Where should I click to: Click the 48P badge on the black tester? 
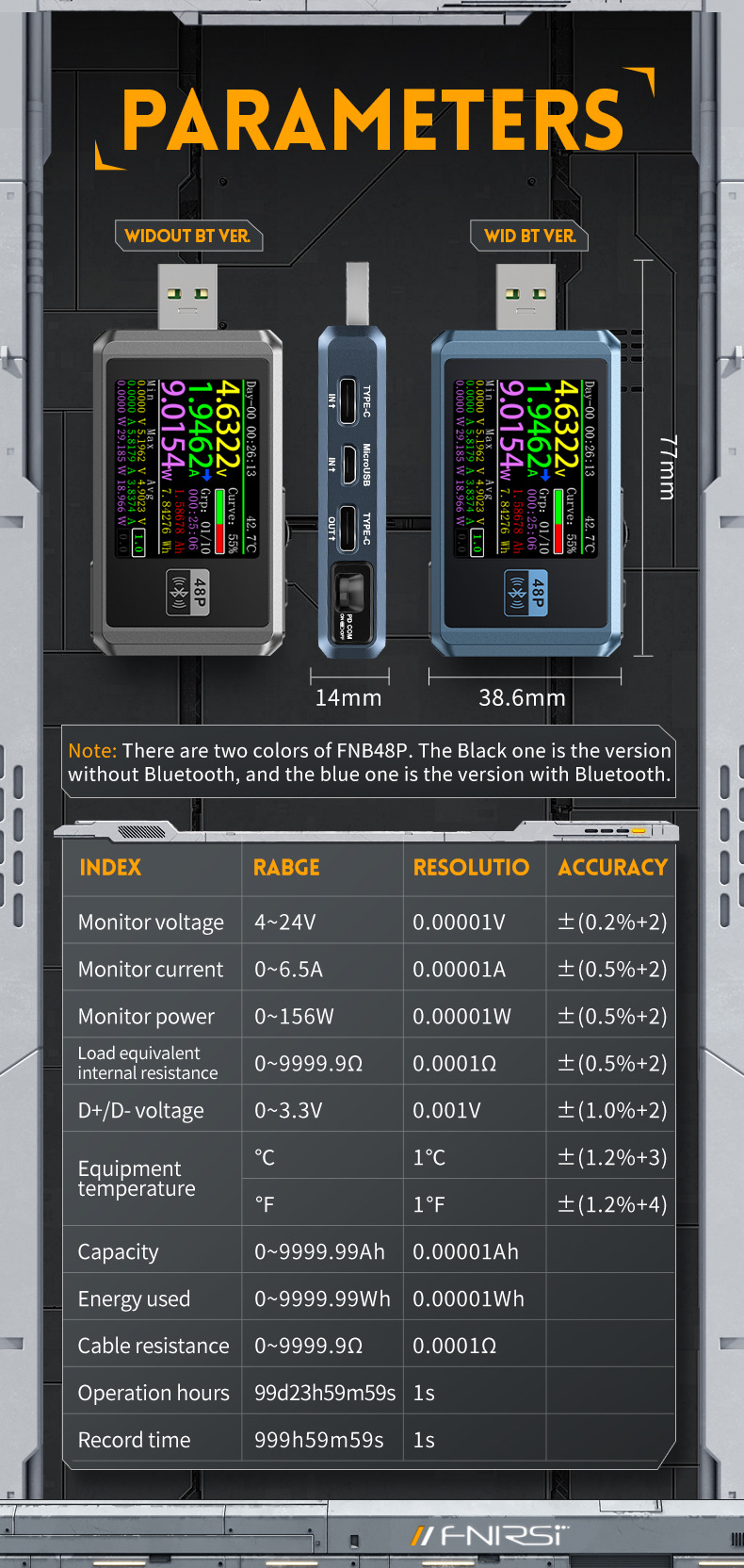click(x=188, y=593)
